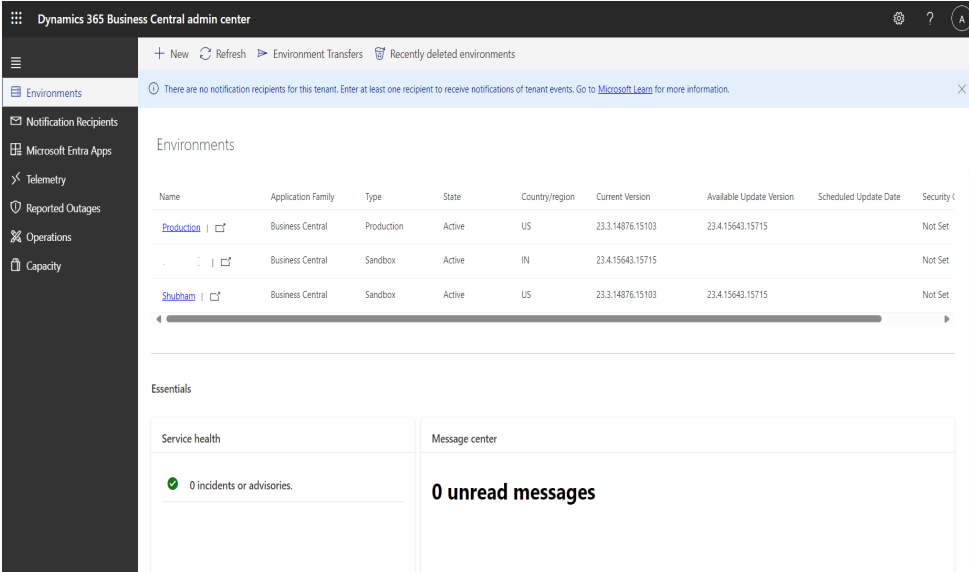Click the New button label
The height and width of the screenshot is (572, 969).
click(179, 54)
